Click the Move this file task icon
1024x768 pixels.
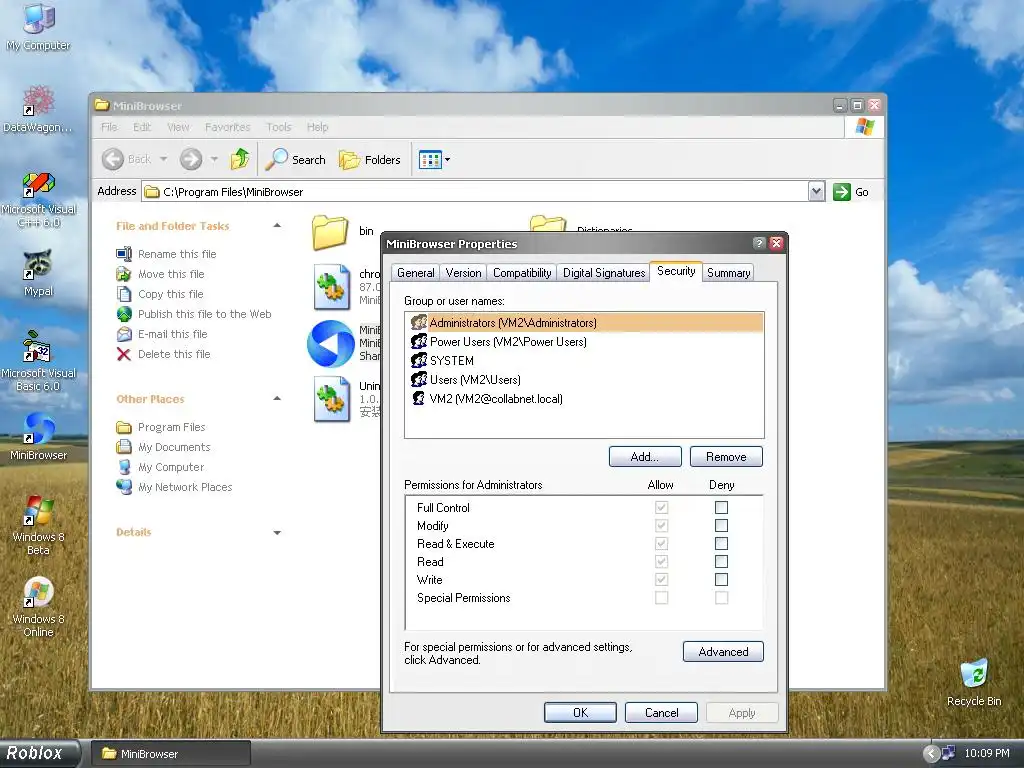click(123, 274)
